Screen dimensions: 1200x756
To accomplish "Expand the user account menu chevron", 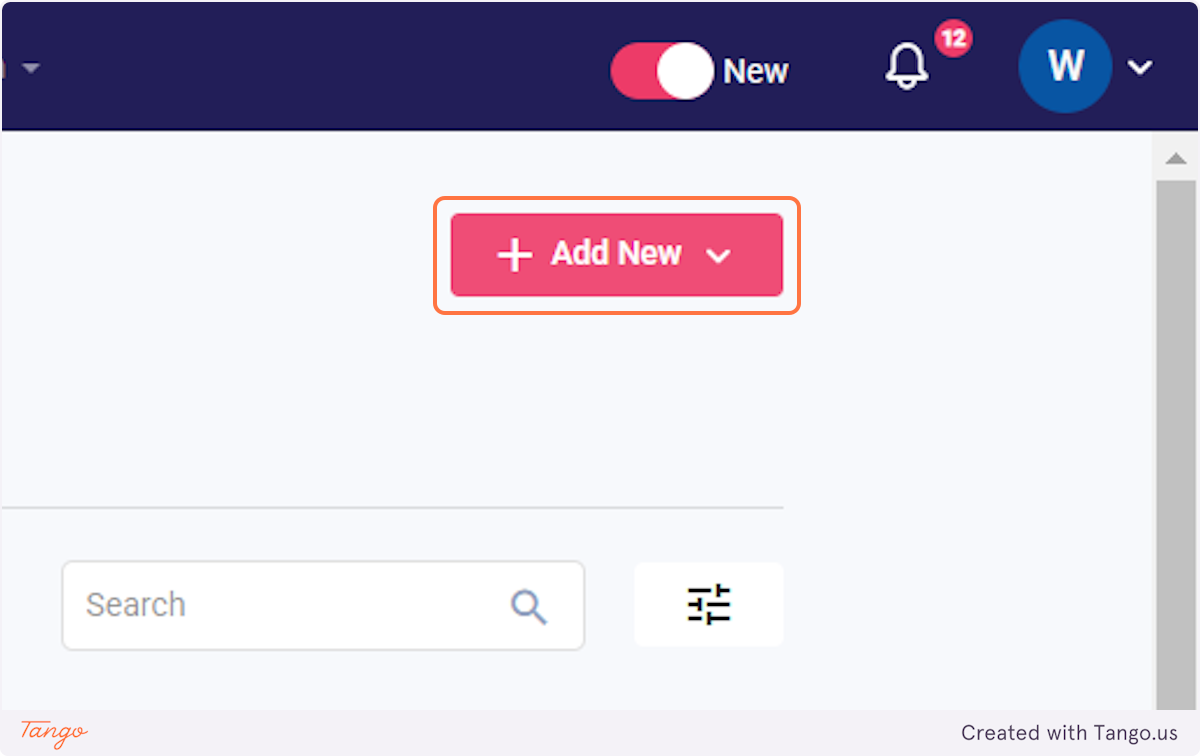I will coord(1140,68).
